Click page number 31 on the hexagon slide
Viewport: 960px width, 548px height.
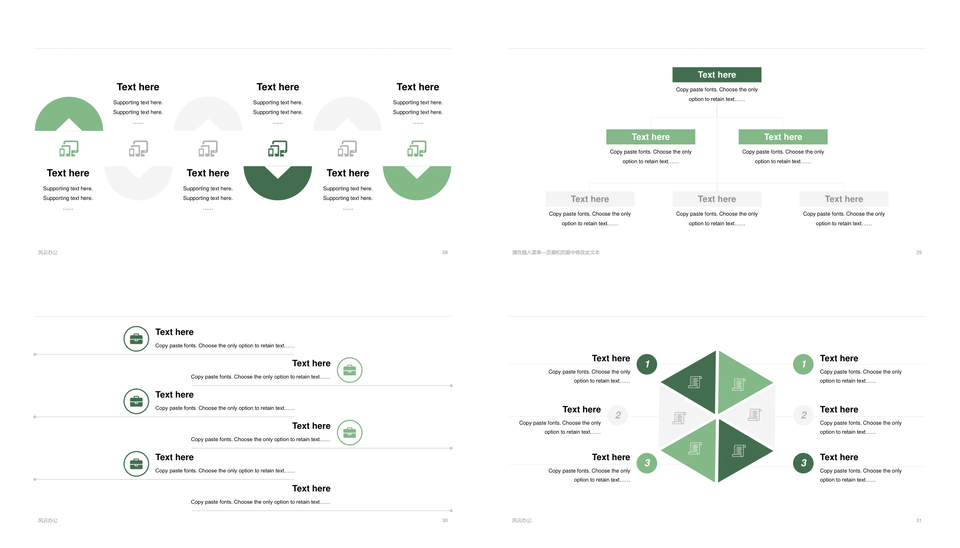[919, 520]
